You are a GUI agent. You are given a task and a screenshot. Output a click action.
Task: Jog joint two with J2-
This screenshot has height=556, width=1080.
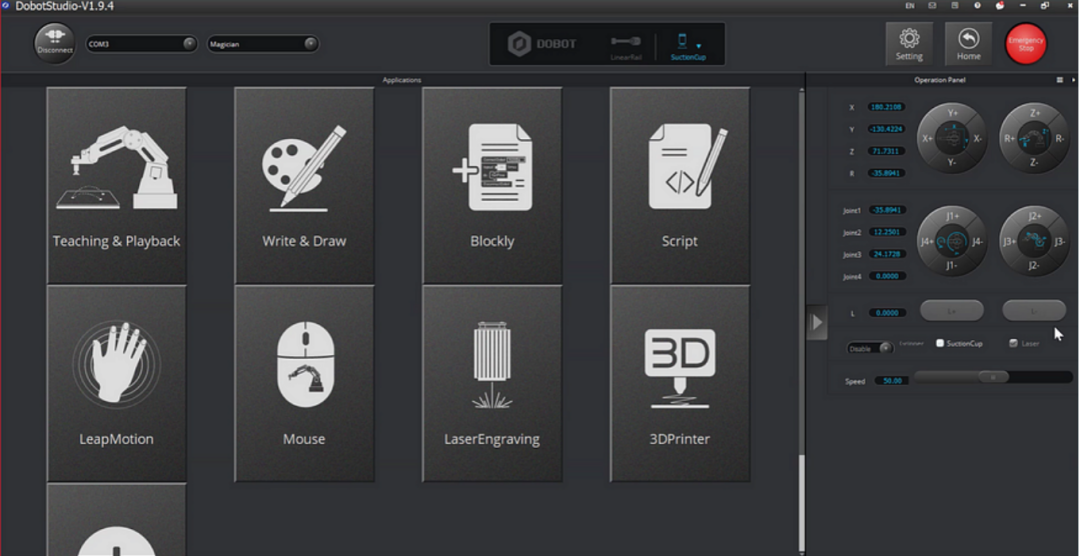coord(1034,266)
